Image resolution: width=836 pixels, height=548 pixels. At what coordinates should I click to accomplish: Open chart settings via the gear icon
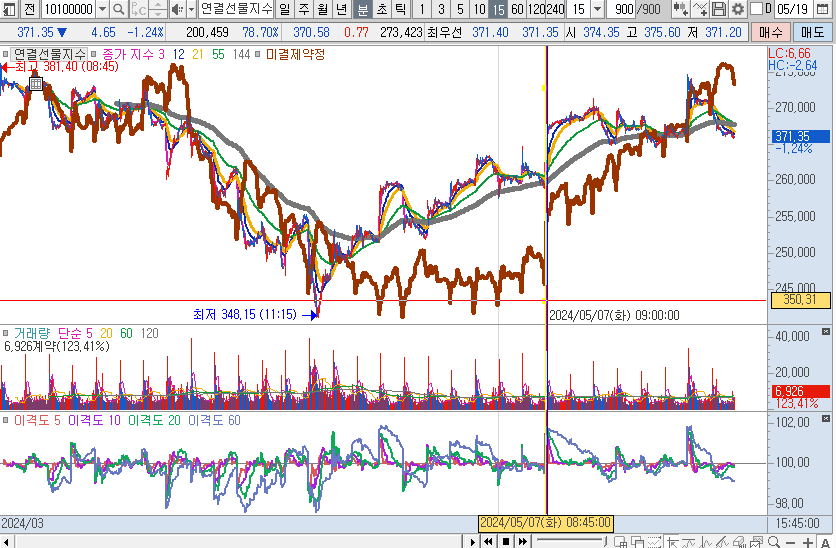coord(737,9)
